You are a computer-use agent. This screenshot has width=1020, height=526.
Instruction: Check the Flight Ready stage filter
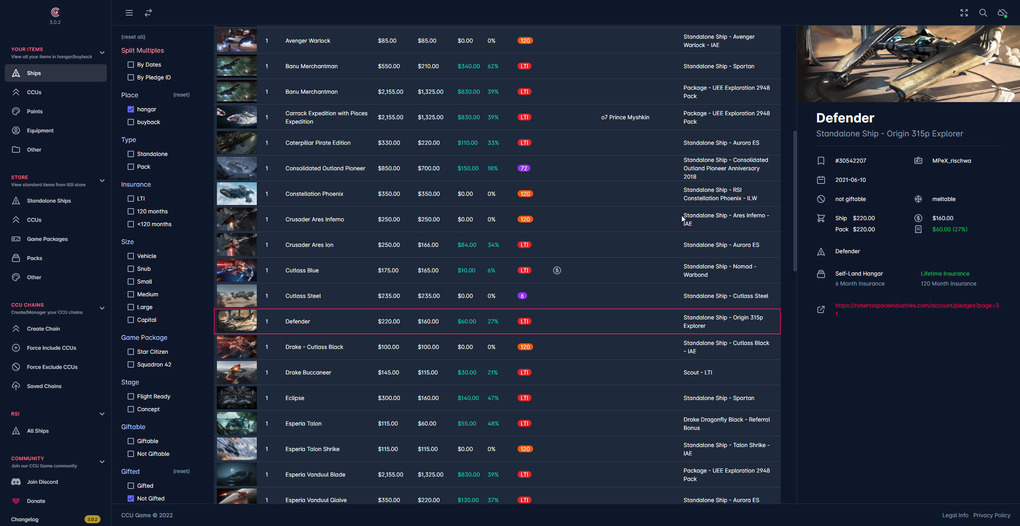[131, 397]
